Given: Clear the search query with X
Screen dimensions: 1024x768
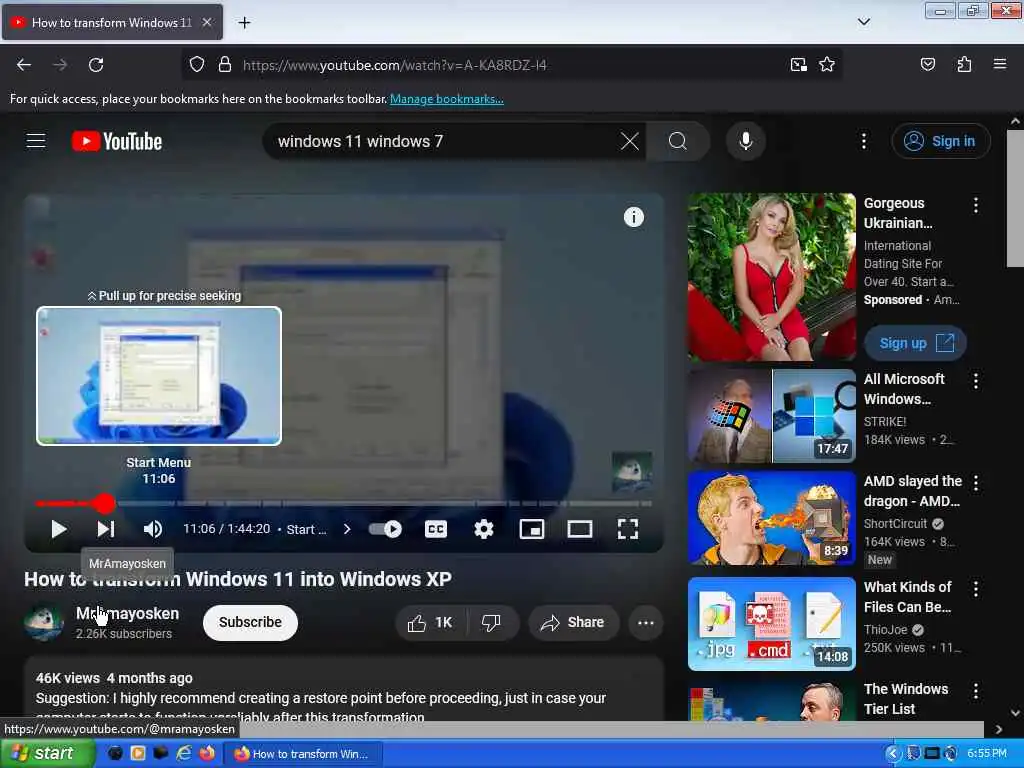Looking at the screenshot, I should (630, 141).
